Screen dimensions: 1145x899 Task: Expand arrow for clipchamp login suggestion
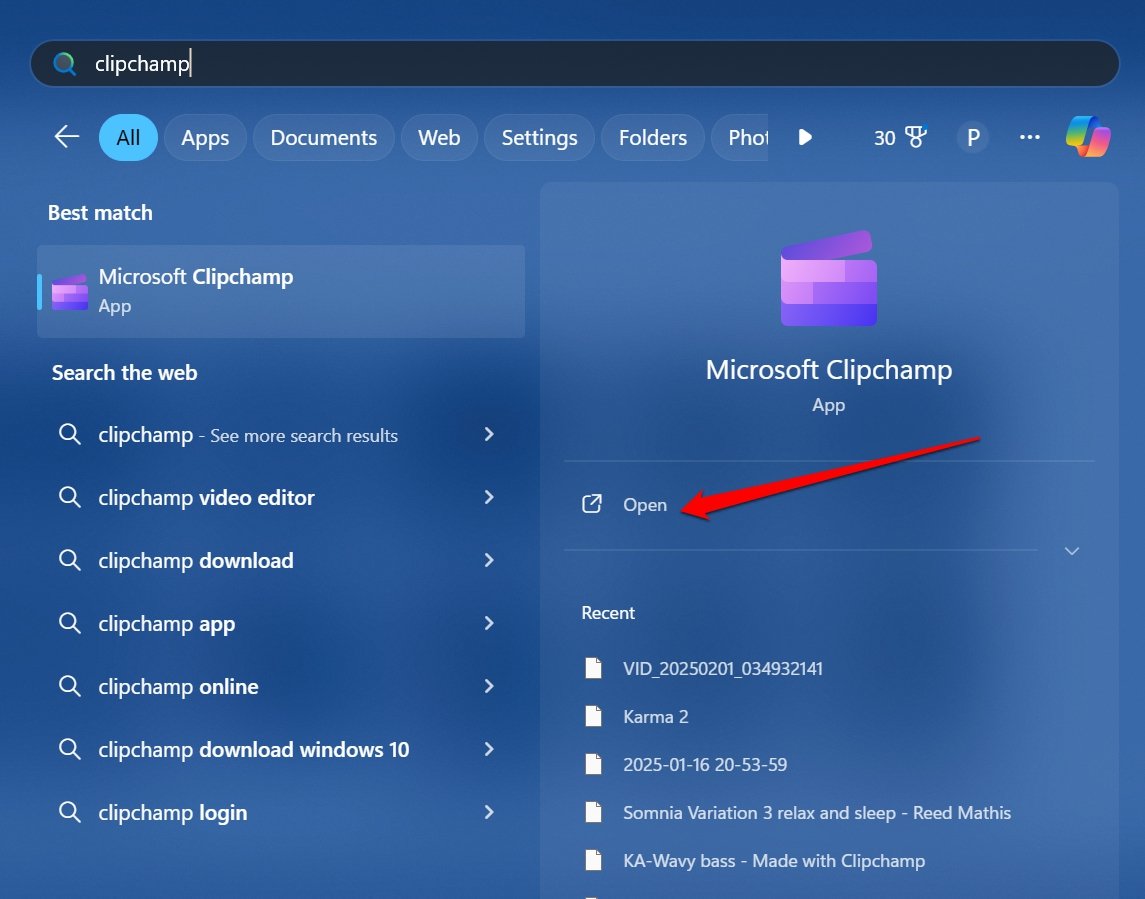pos(489,812)
